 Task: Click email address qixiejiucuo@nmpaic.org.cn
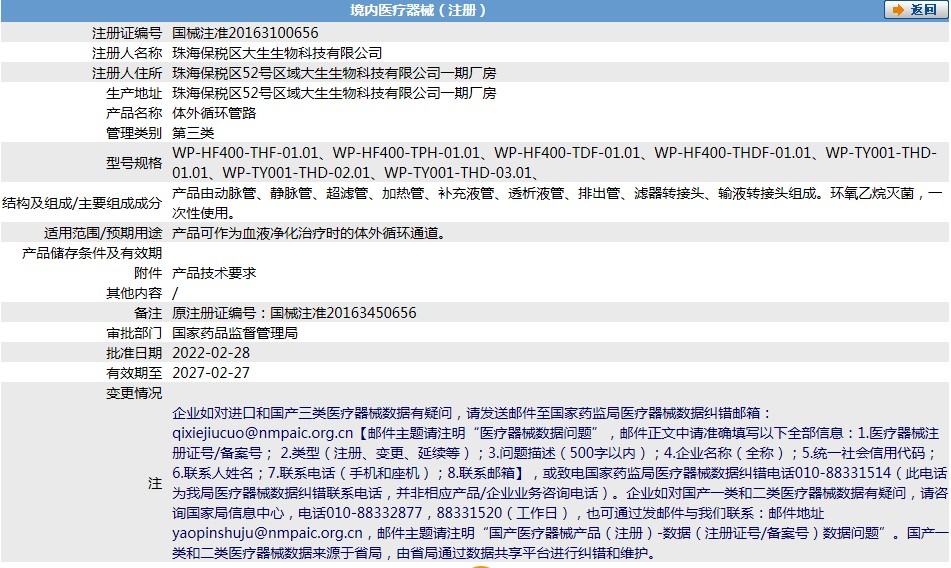pos(263,433)
